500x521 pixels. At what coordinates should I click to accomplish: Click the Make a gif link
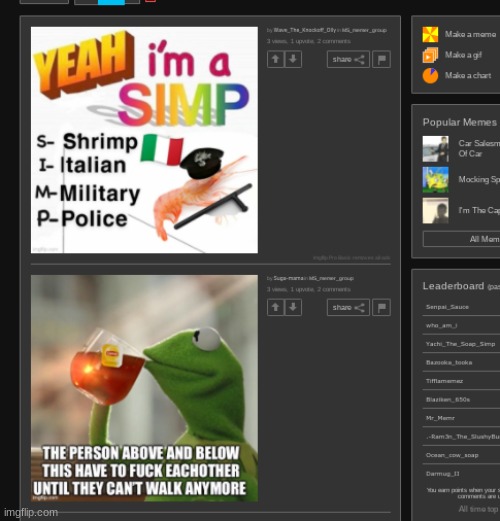(x=463, y=55)
